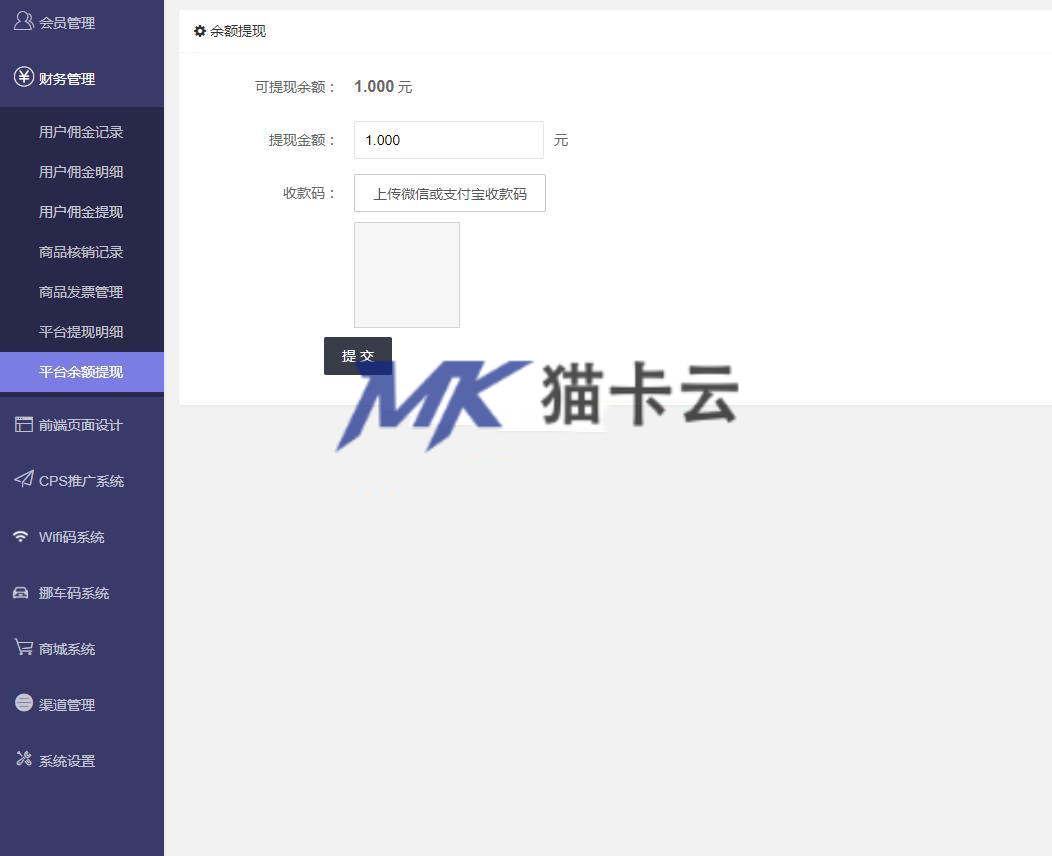The width and height of the screenshot is (1052, 856).
Task: Click the 财务管理 yen icon
Action: [23, 77]
